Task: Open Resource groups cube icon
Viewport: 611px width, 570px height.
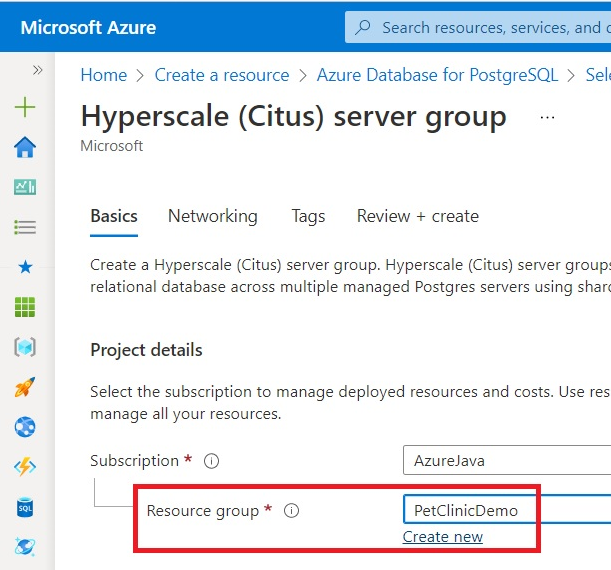Action: (25, 347)
